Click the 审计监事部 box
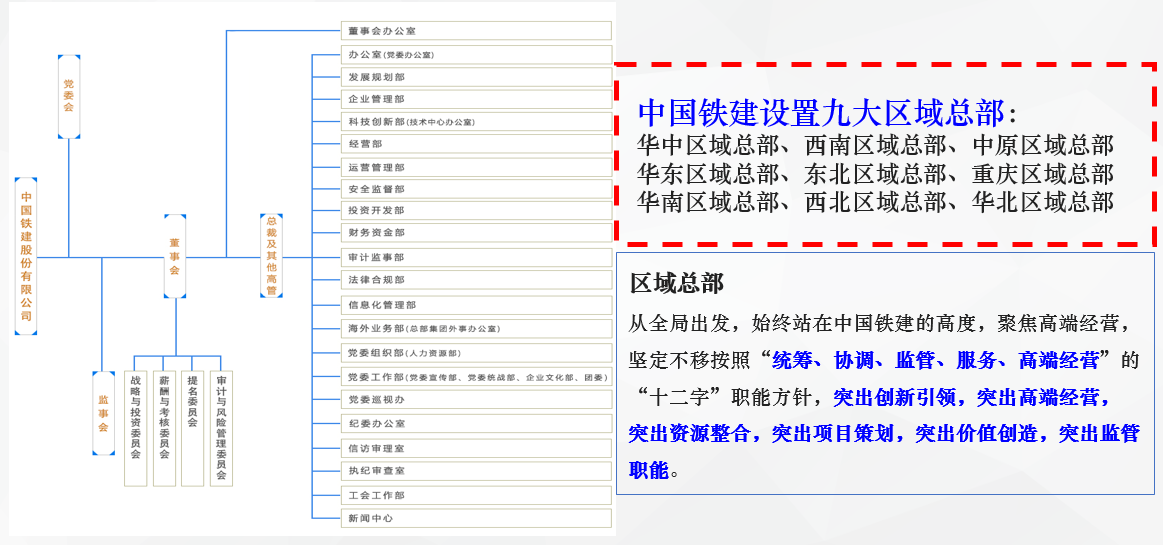Viewport: 1163px width, 545px height. click(476, 257)
